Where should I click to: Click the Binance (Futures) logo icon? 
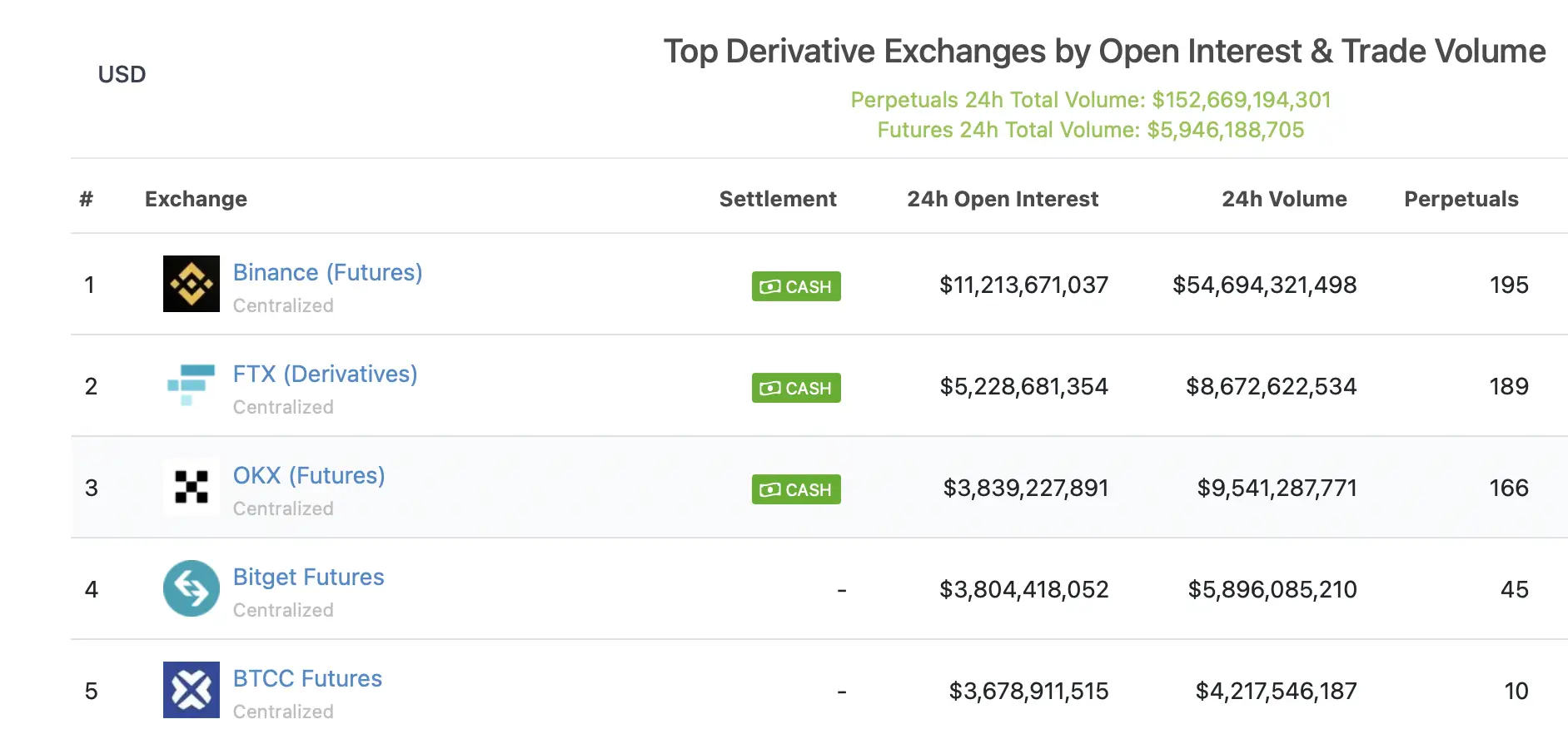coord(192,284)
